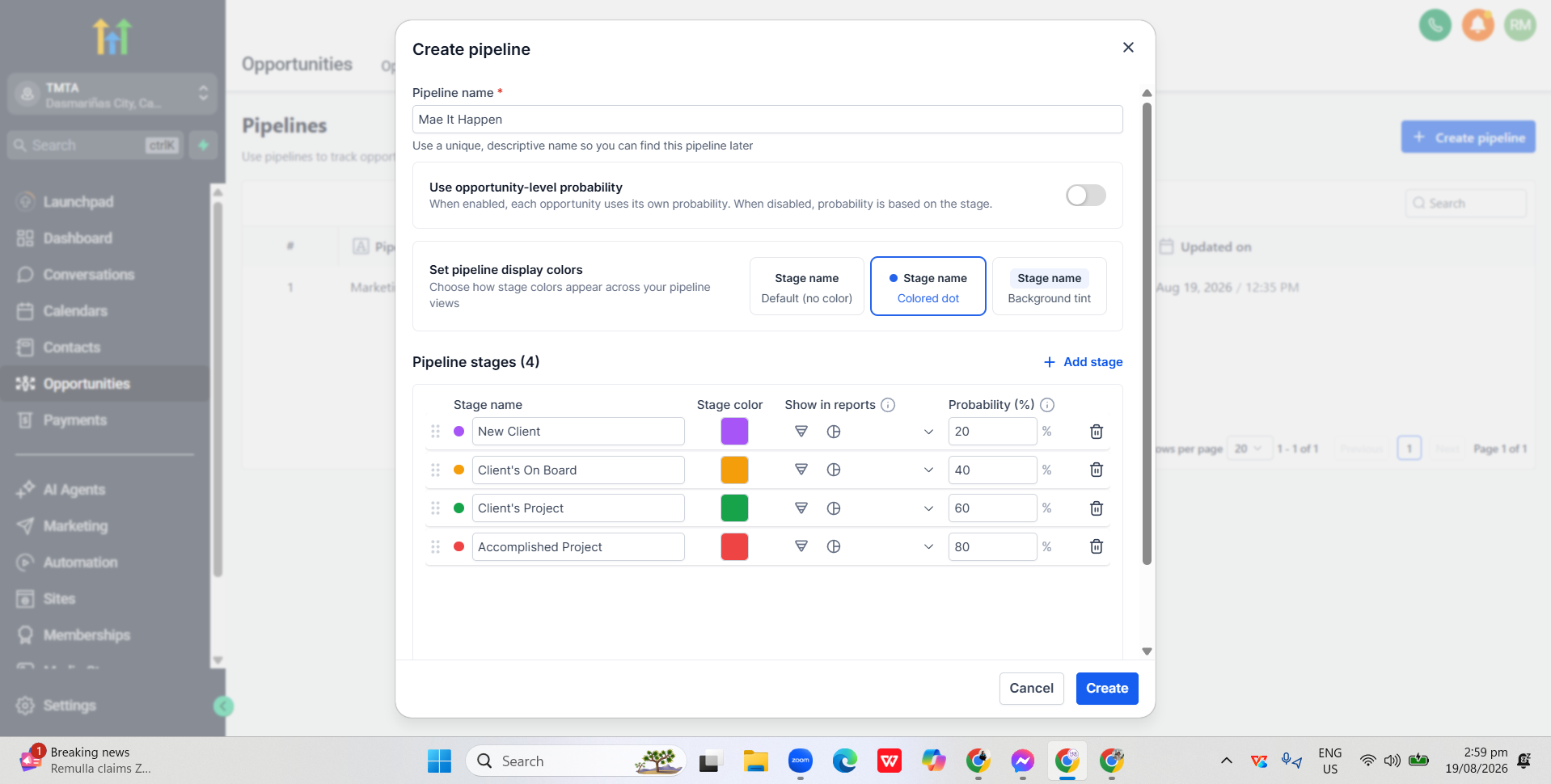Open Zoom from the taskbar
The image size is (1551, 784).
(x=800, y=761)
